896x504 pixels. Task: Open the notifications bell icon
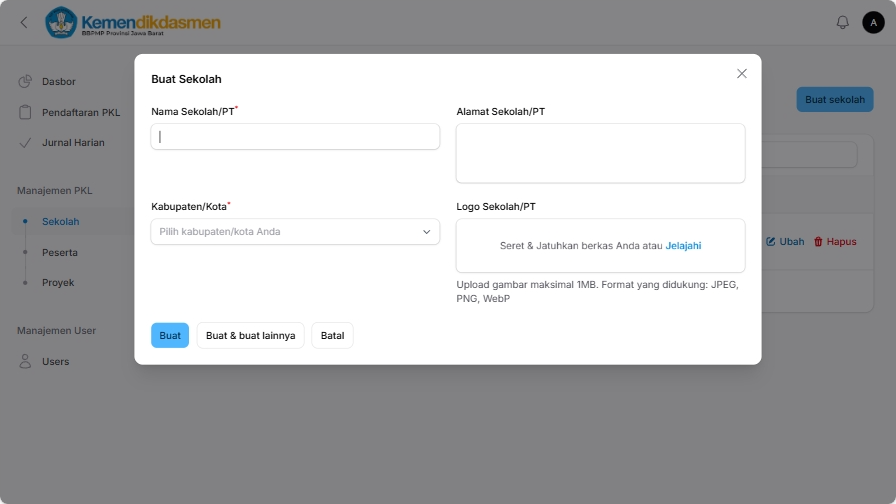coord(842,22)
